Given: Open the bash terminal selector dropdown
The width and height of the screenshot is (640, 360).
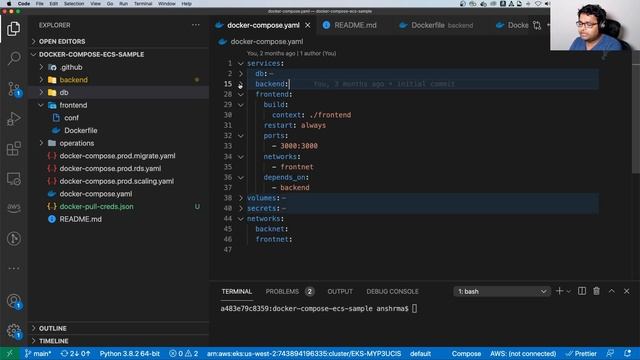Looking at the screenshot, I should coord(502,291).
